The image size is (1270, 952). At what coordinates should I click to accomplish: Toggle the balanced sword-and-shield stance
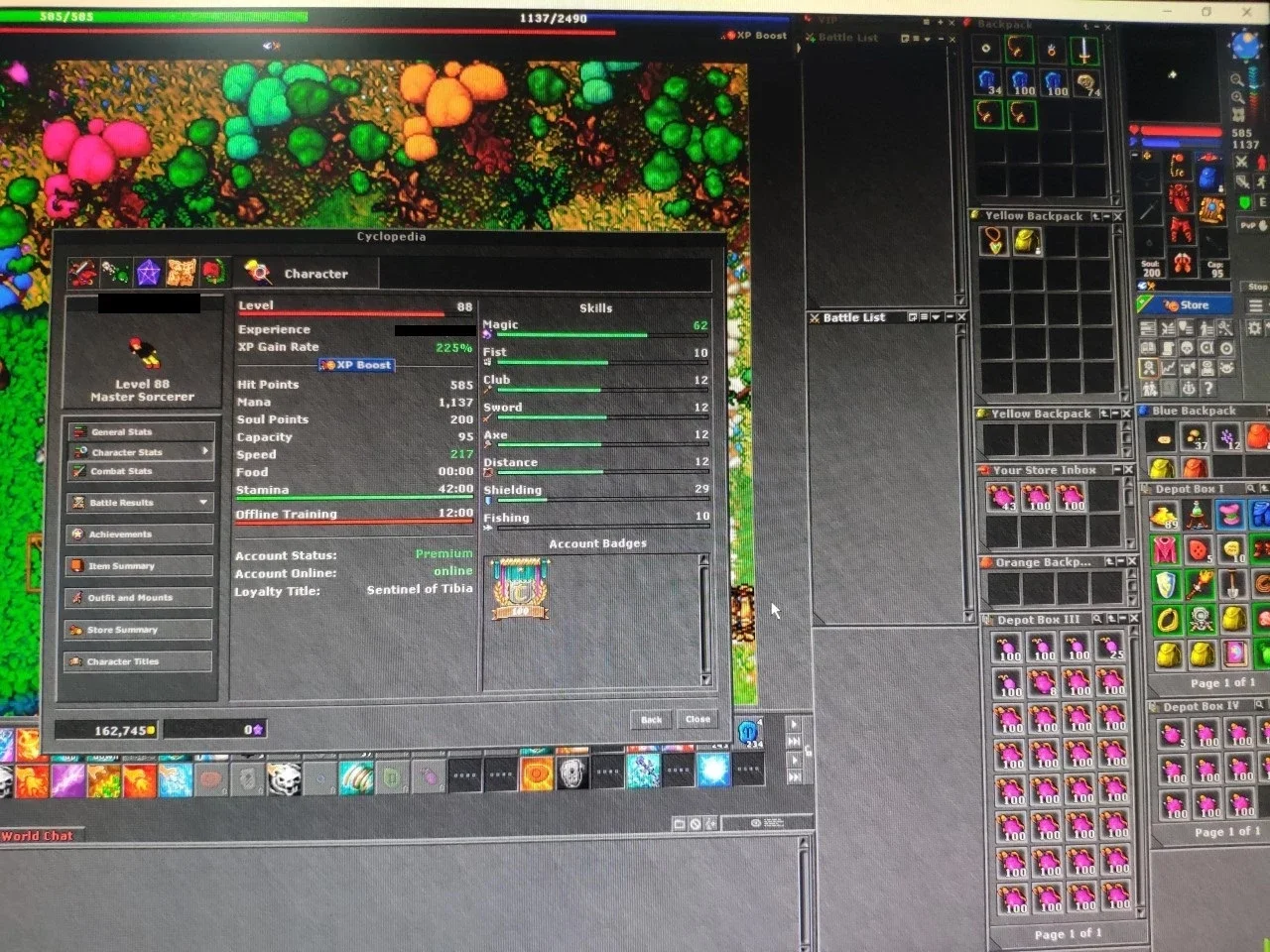point(1243,181)
